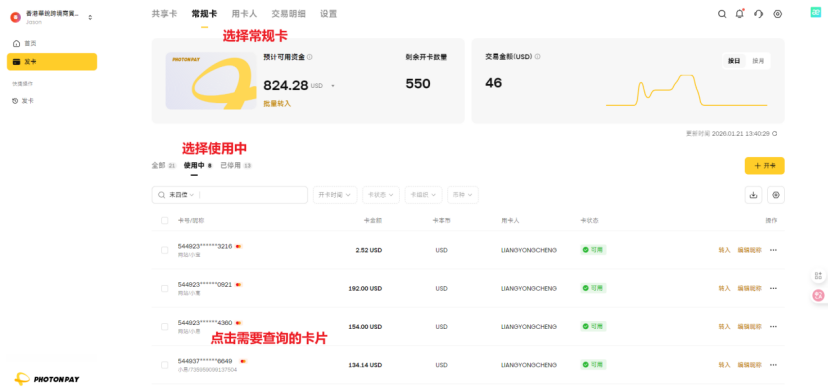Click 编辑昵称 for card 6649
This screenshot has height=392, width=828.
point(750,365)
